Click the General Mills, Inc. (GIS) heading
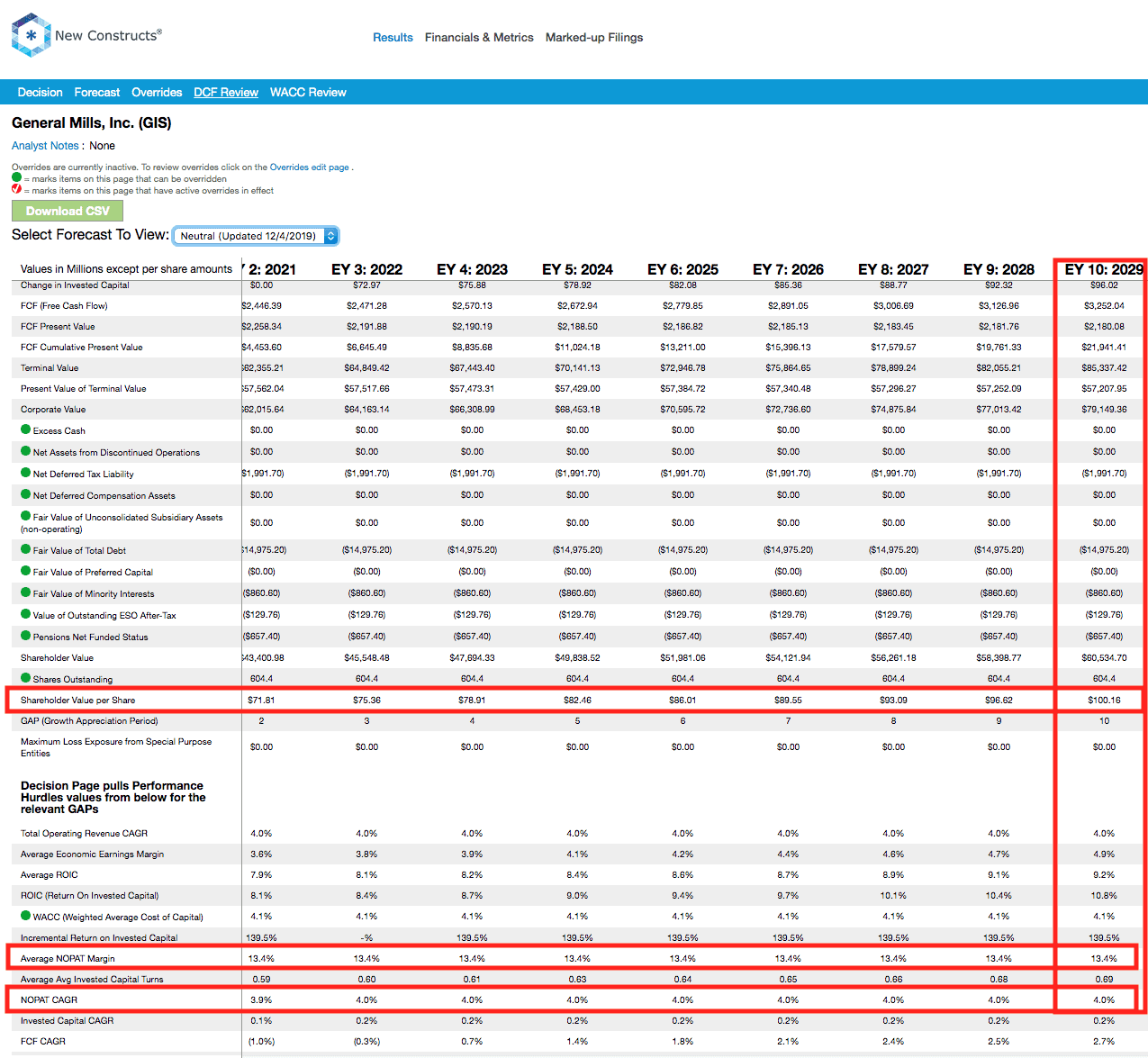Screen dimensions: 1148x1058 [92, 122]
